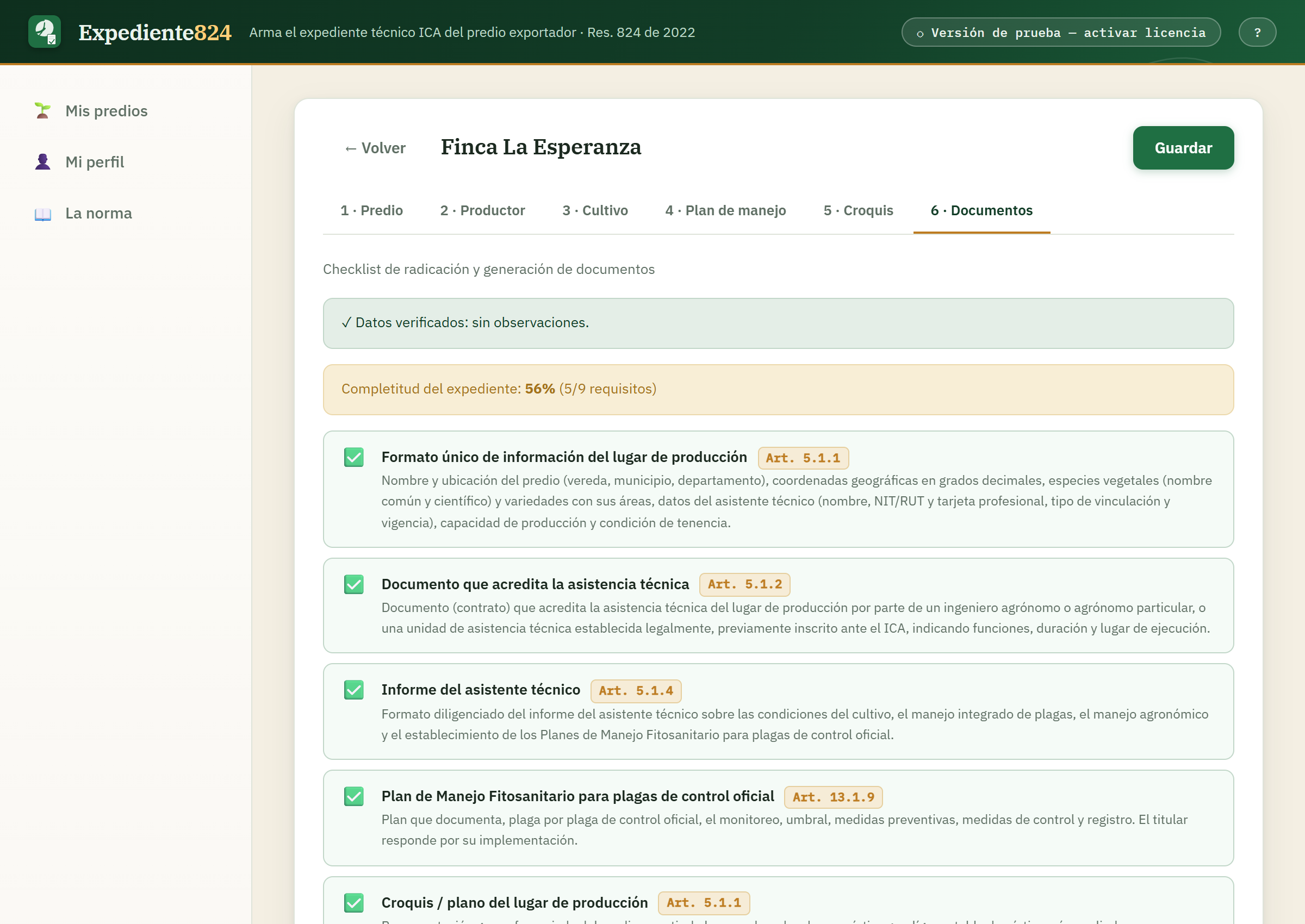Viewport: 1305px width, 924px height.
Task: Click the La norma book icon
Action: [42, 214]
